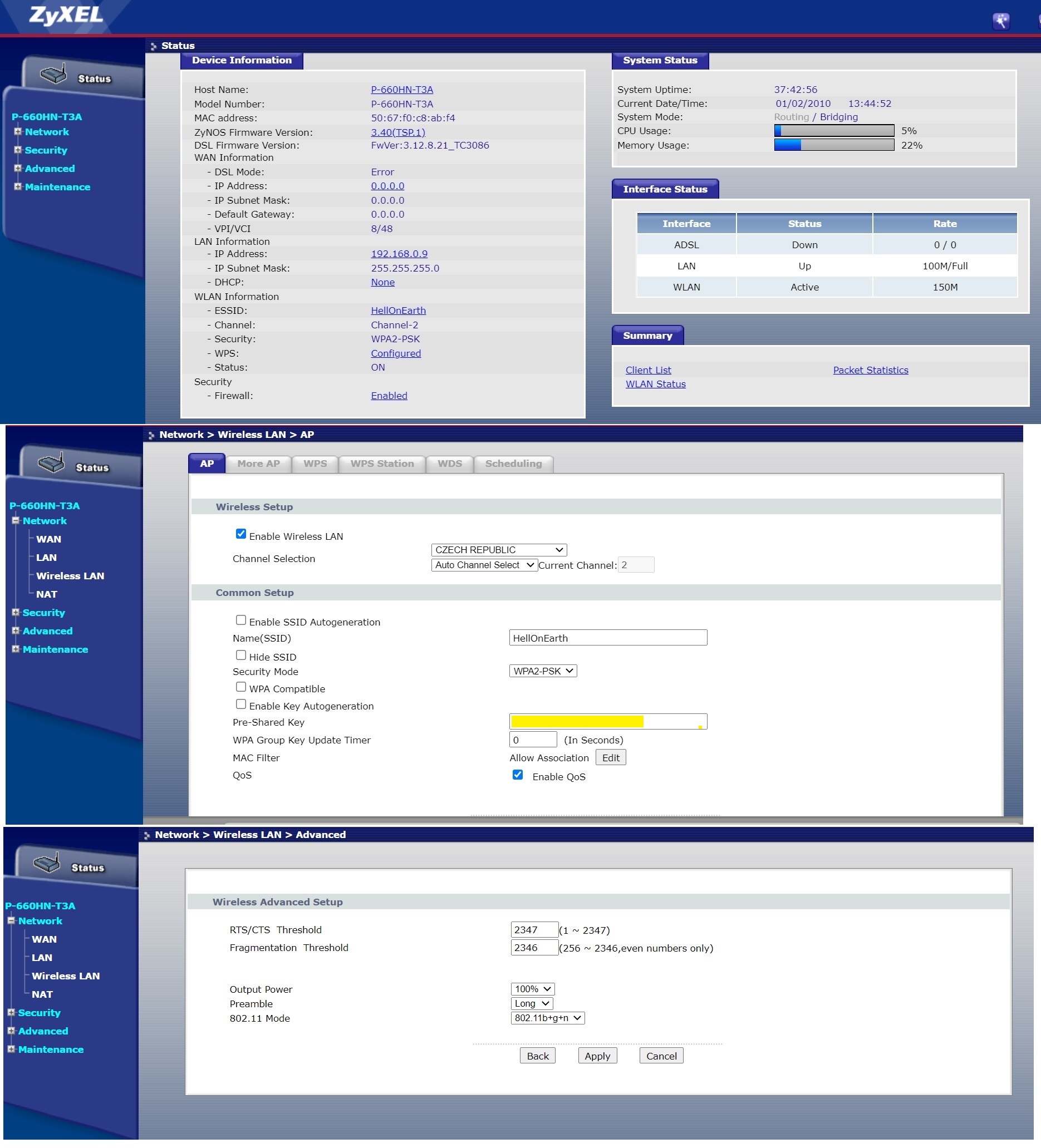This screenshot has height=1148, width=1041.
Task: Click the wizard icon in the top-right header
Action: [1000, 21]
